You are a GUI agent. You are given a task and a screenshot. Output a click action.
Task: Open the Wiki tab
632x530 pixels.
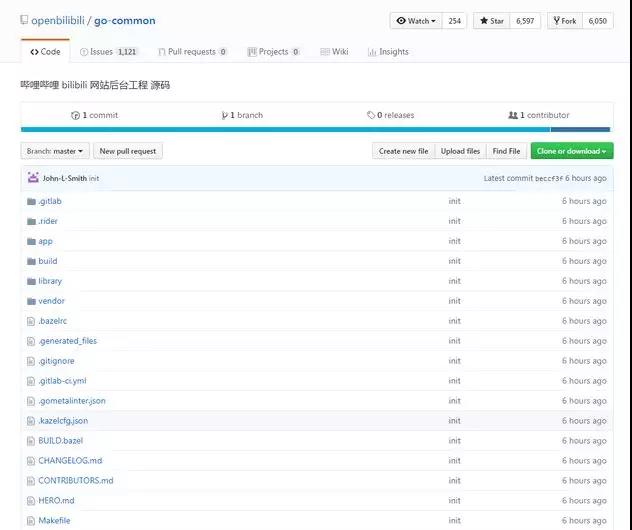[335, 52]
